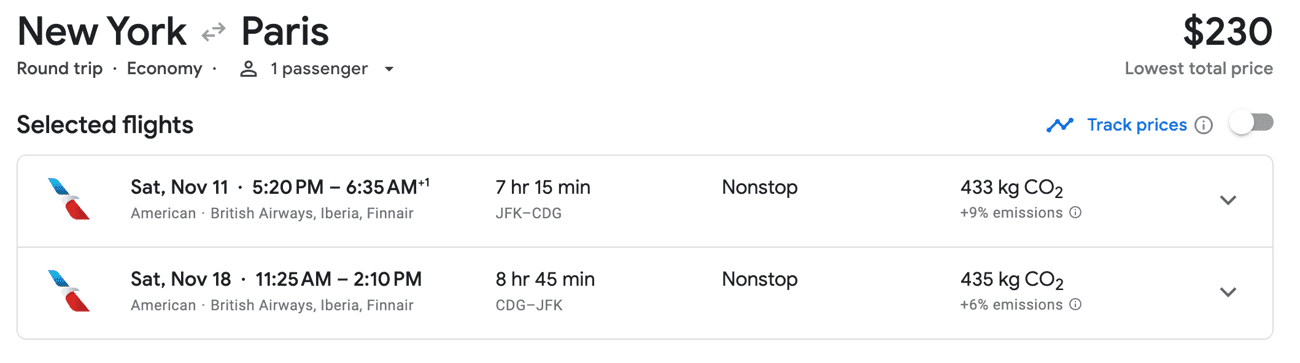Click the Track prices link text

pyautogui.click(x=1137, y=125)
